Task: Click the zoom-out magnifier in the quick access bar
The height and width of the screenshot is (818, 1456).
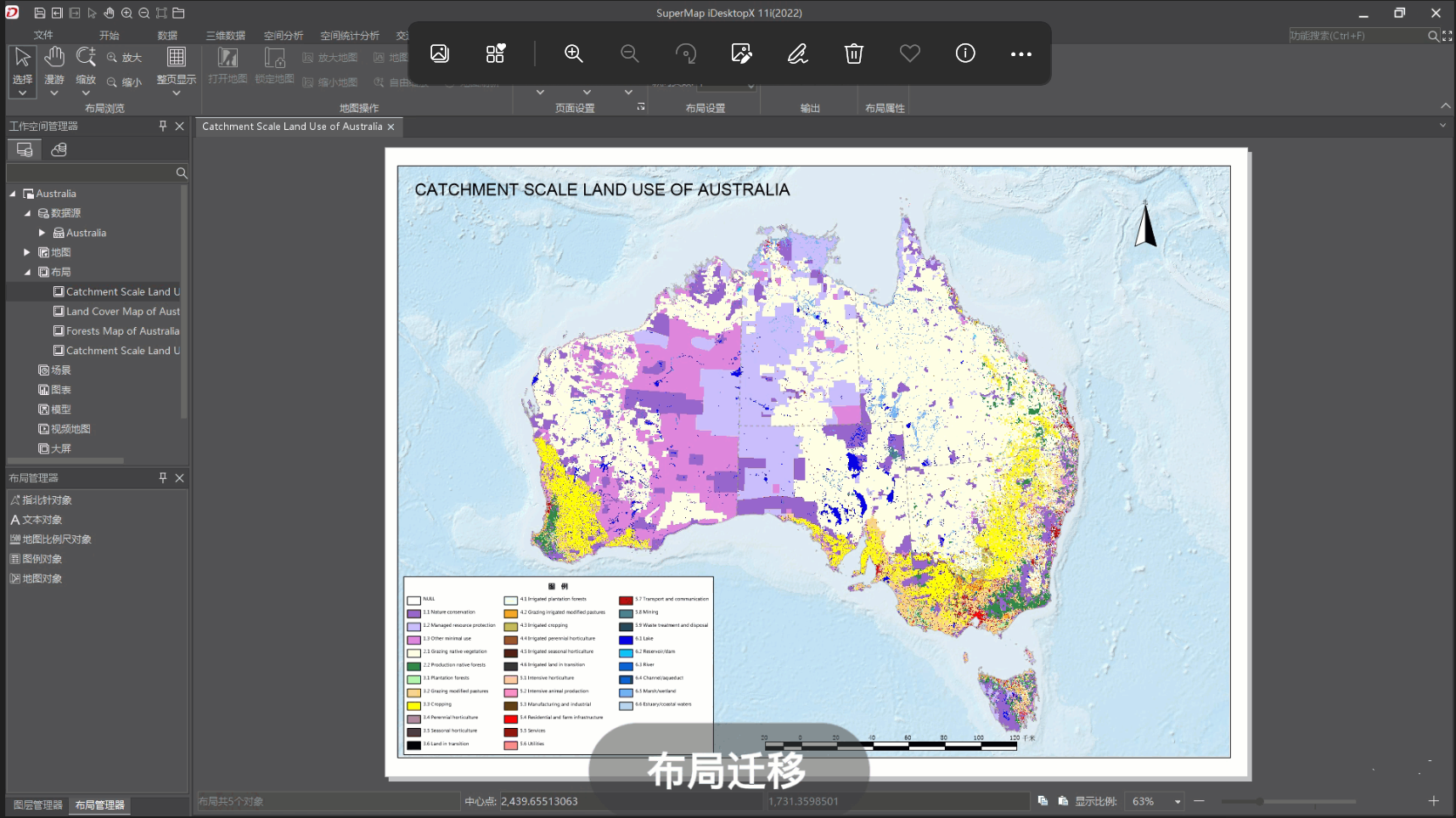Action: coord(143,13)
